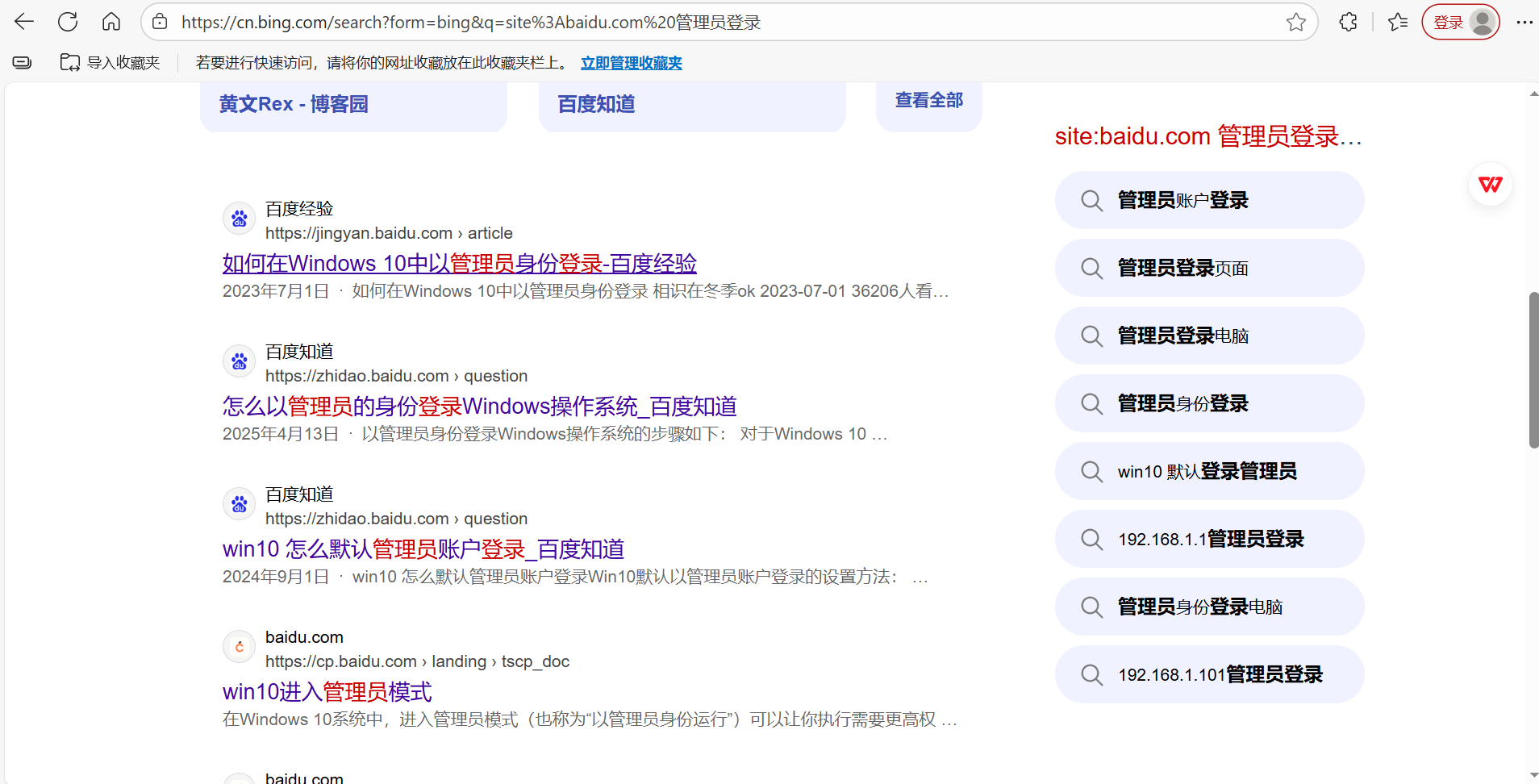Screen dimensions: 1539x784
Task: Click site name baidu.com above win10进入管理员模式
Action: point(304,637)
